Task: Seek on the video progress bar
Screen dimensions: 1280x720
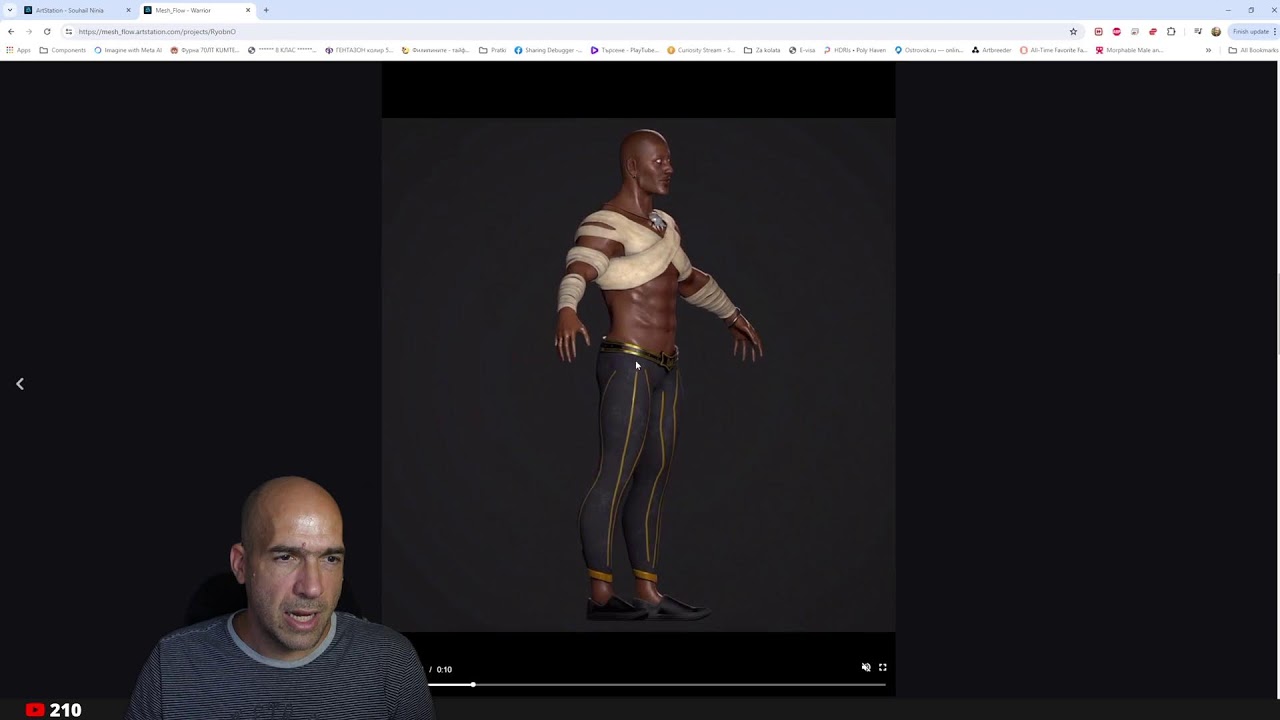Action: (657, 685)
